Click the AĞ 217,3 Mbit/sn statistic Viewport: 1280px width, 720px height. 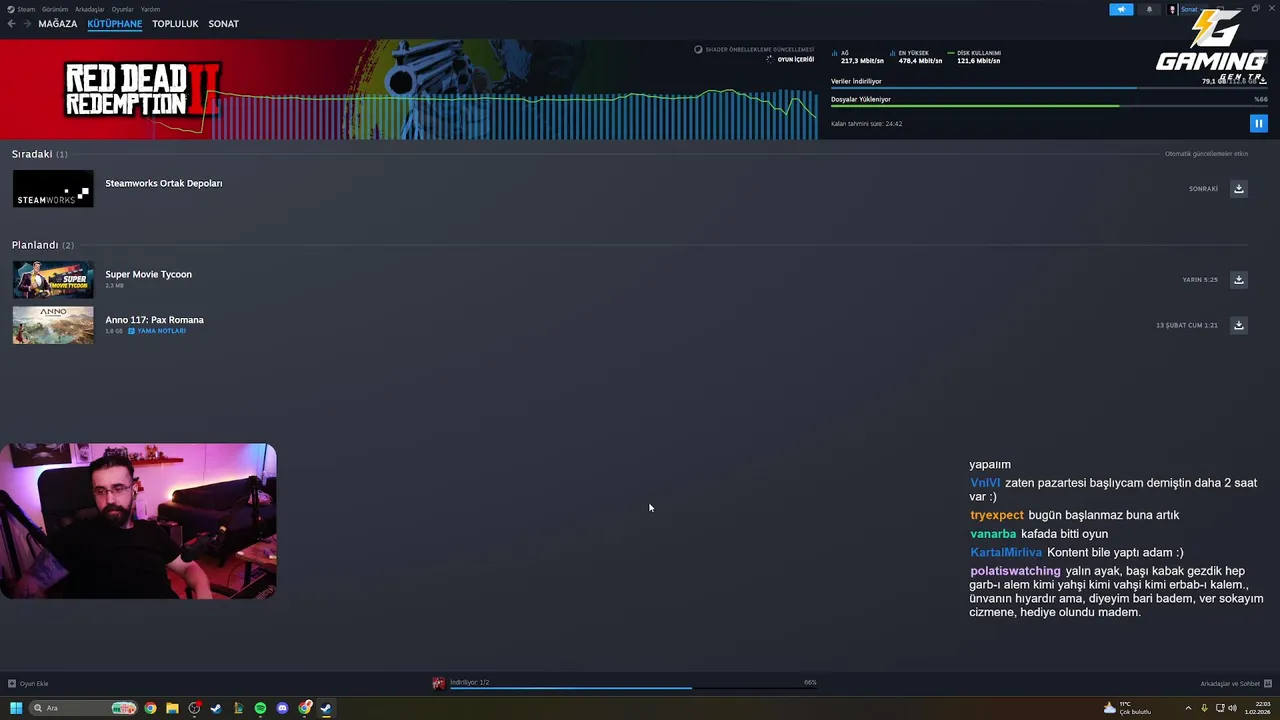pyautogui.click(x=857, y=57)
